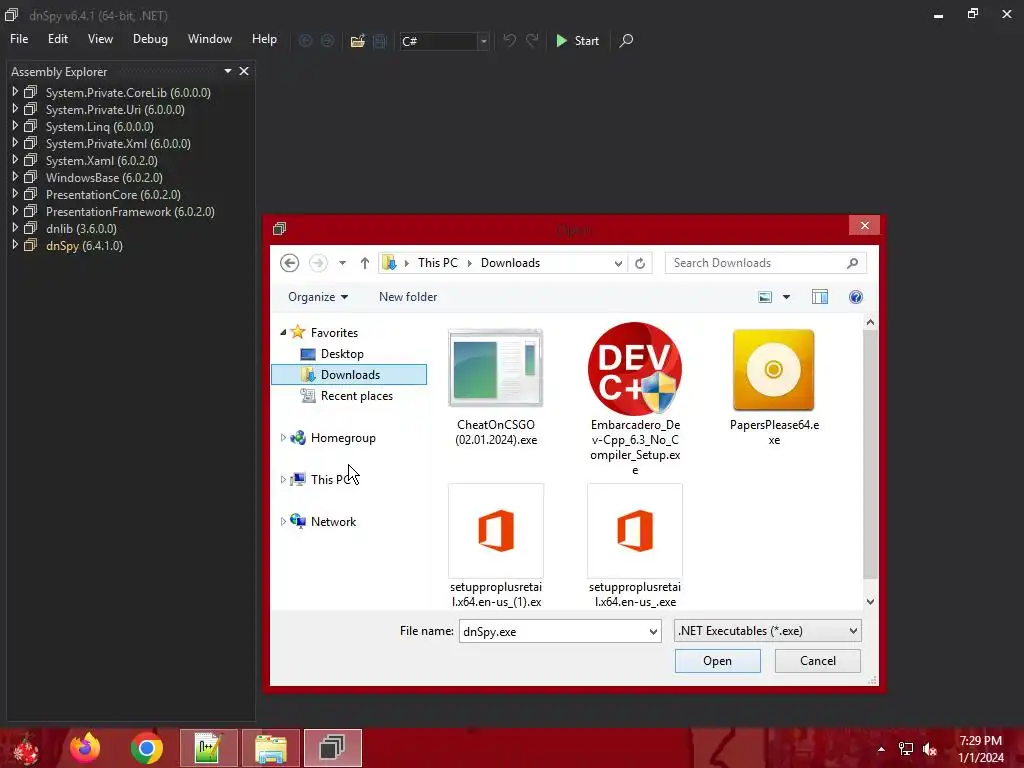
Task: Close the Assembly Explorer panel
Action: click(x=244, y=71)
